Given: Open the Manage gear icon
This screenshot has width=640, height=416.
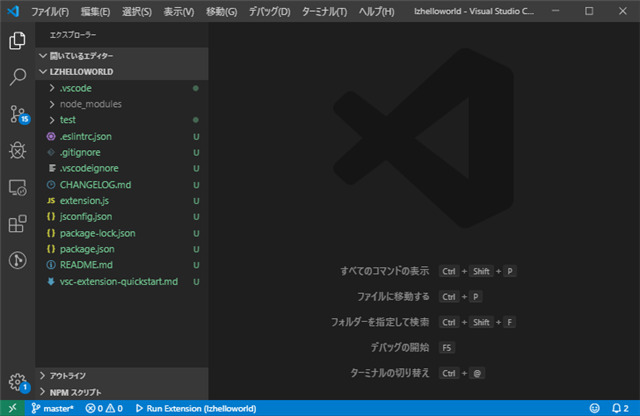Looking at the screenshot, I should (18, 383).
